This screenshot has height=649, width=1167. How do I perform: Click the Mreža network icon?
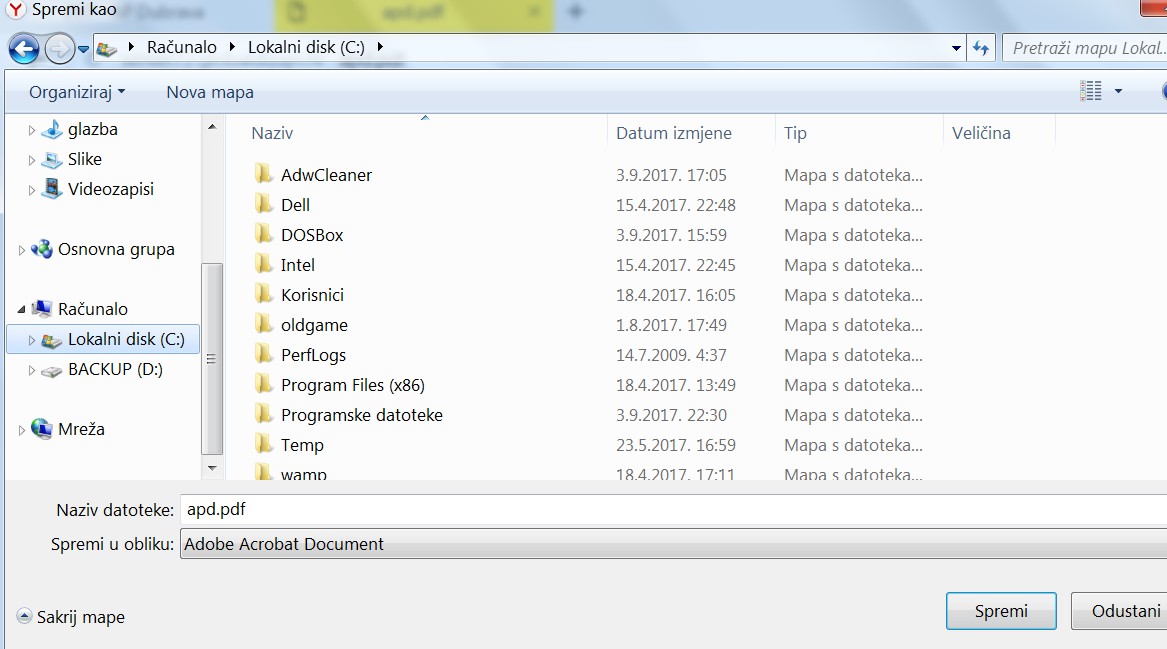[42, 429]
